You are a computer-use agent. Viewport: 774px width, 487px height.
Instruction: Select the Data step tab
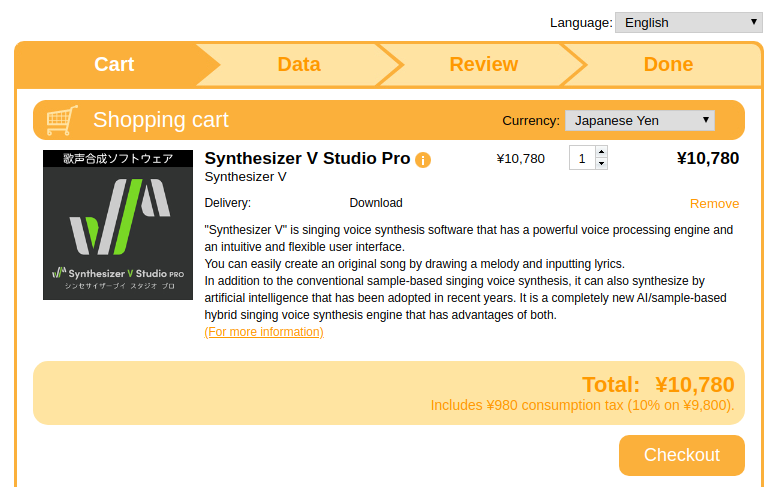[x=299, y=64]
